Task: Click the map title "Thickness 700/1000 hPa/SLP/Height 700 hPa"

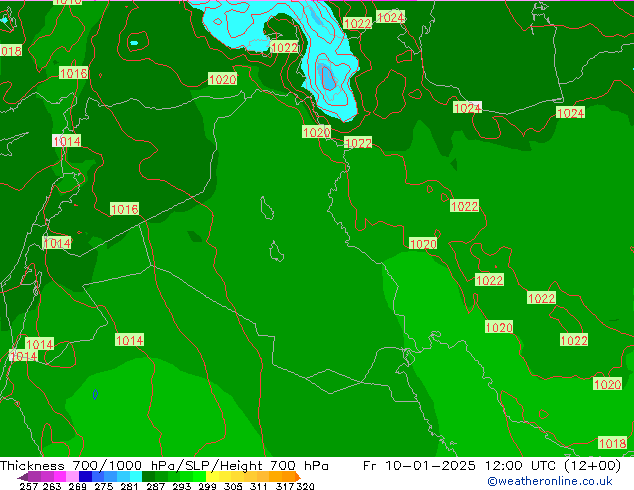Action: point(164,466)
